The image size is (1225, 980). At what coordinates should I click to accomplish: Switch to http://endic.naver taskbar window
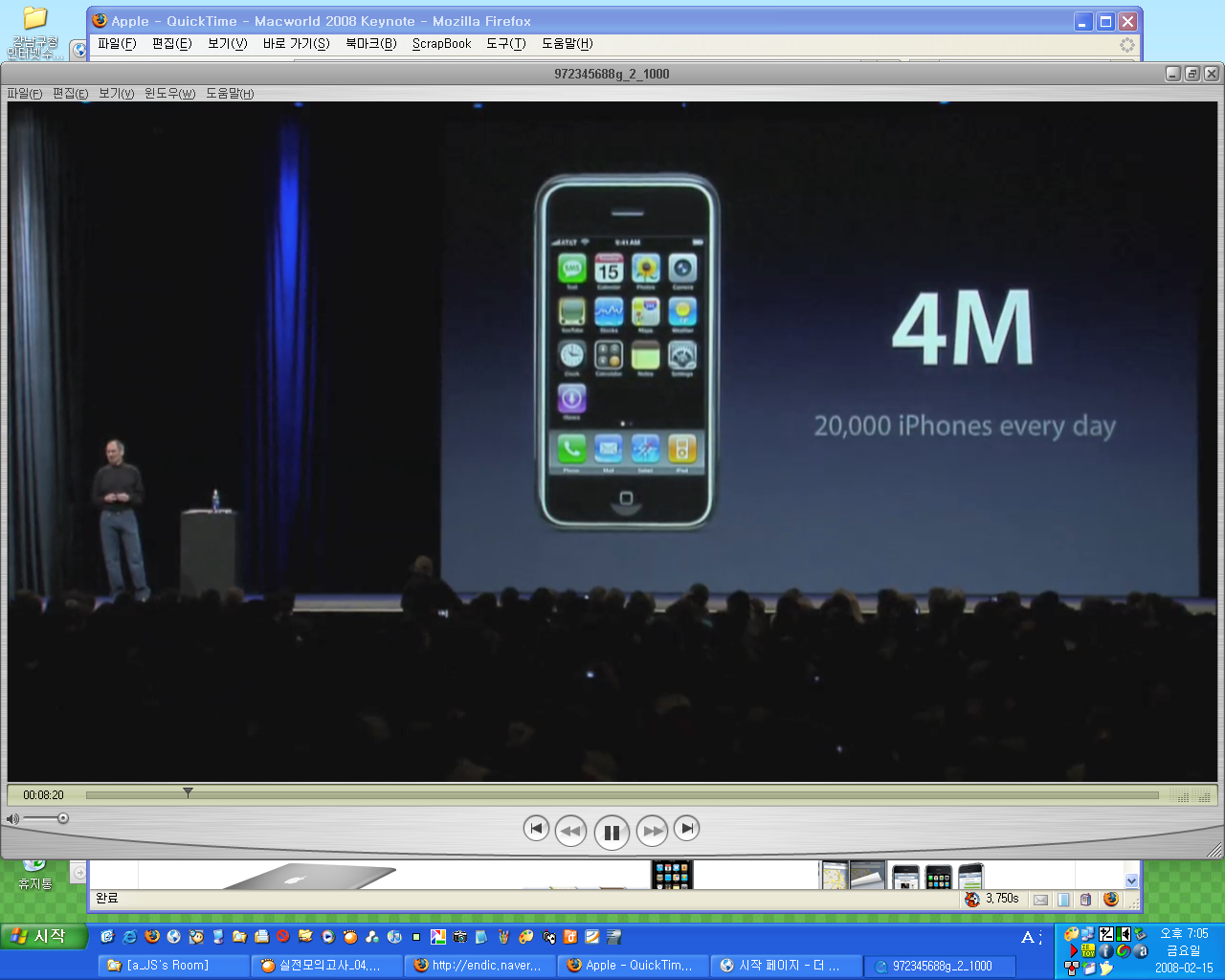[479, 966]
